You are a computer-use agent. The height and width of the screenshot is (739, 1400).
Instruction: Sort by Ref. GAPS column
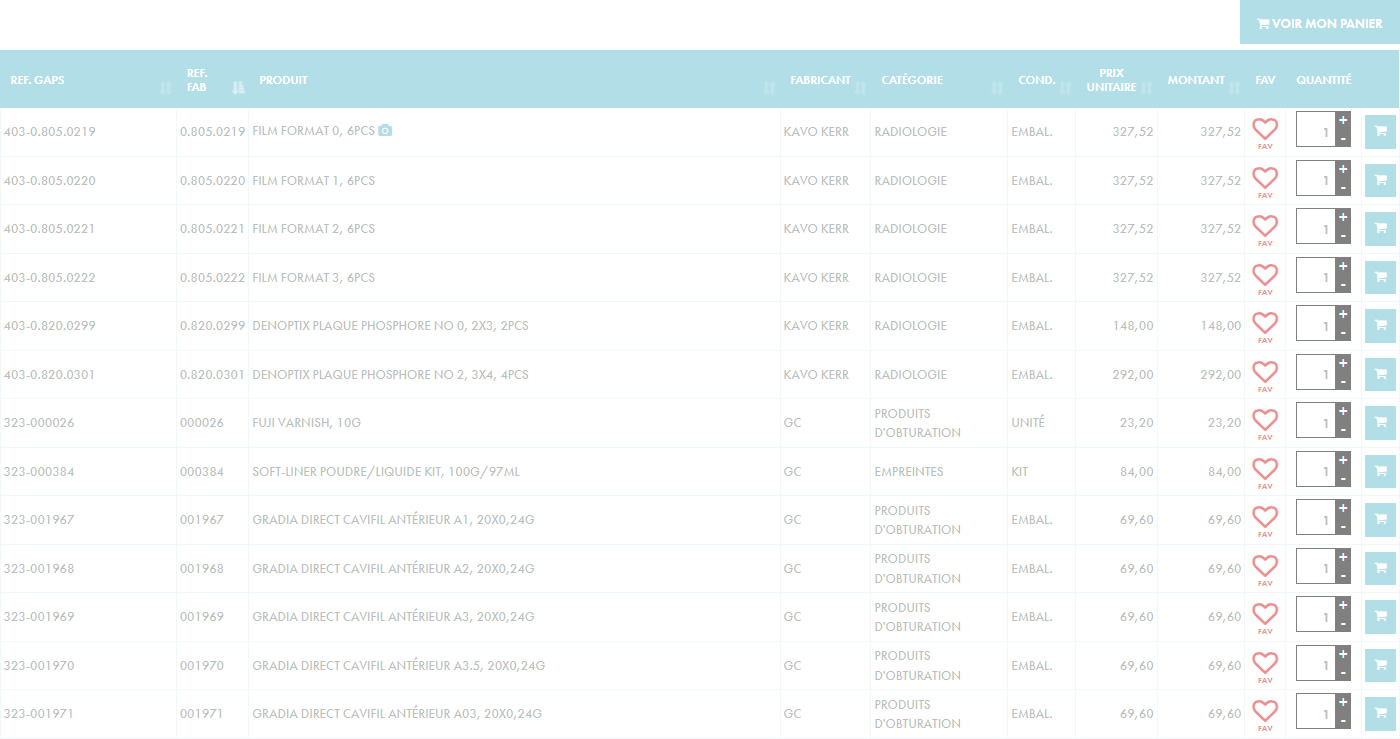point(88,80)
